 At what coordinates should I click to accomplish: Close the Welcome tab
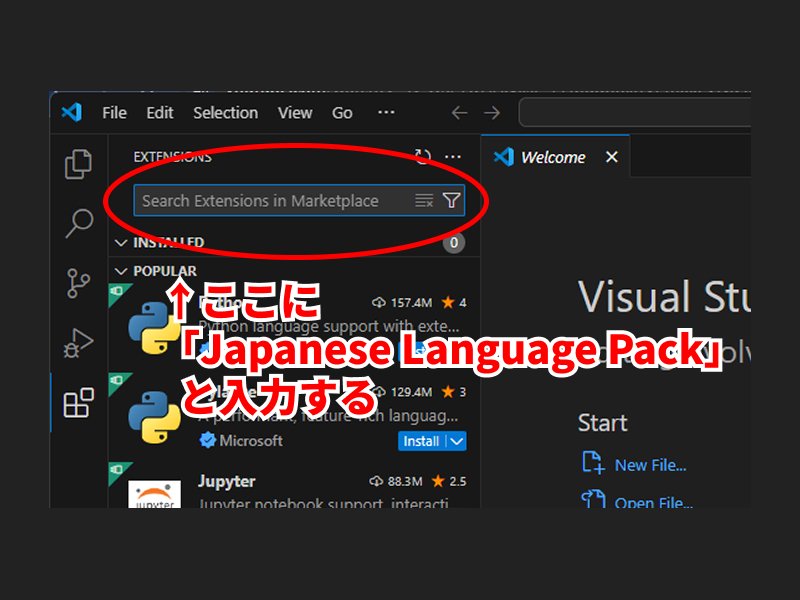coord(612,157)
